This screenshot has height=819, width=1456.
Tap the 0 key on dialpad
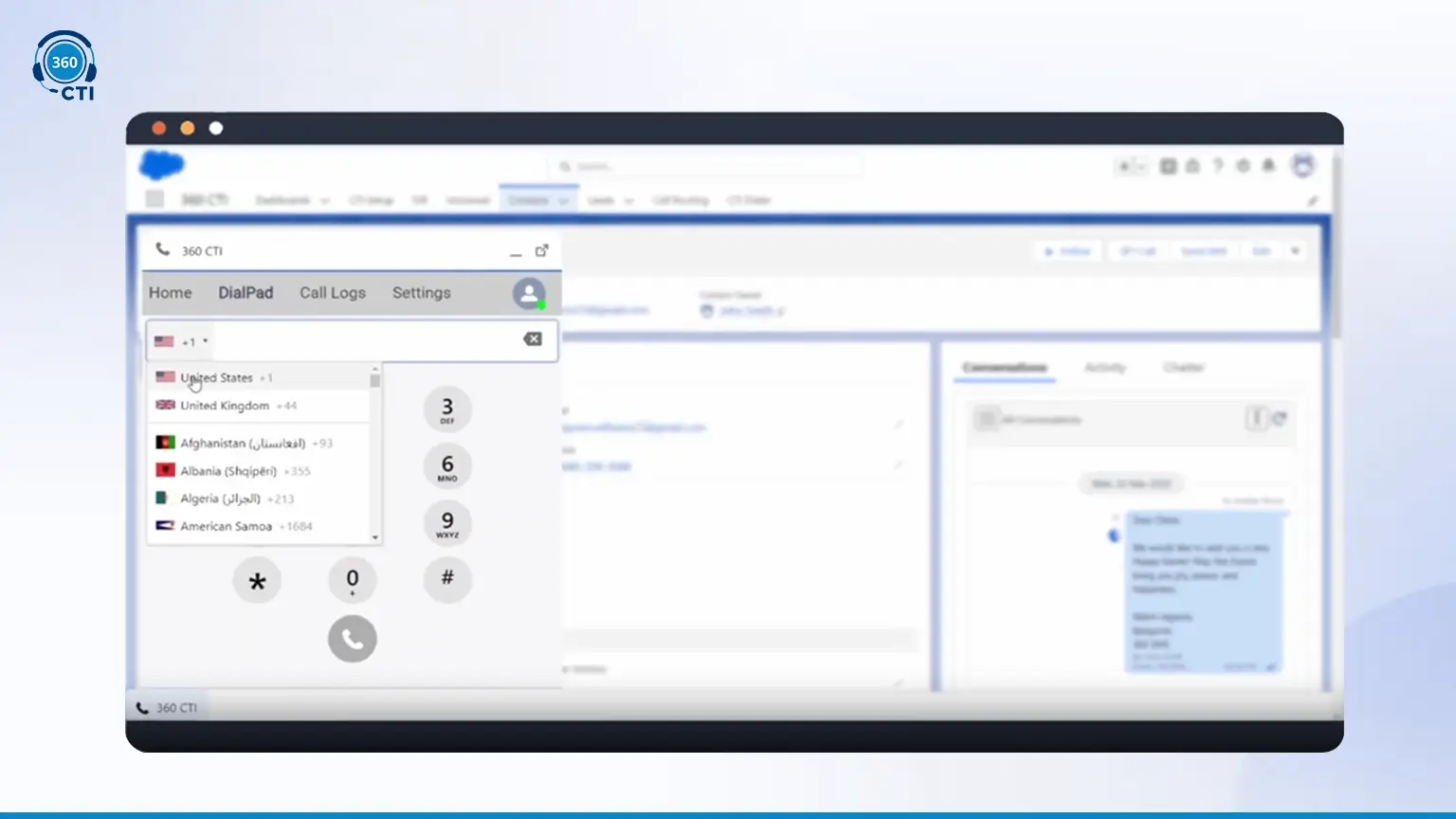click(353, 579)
